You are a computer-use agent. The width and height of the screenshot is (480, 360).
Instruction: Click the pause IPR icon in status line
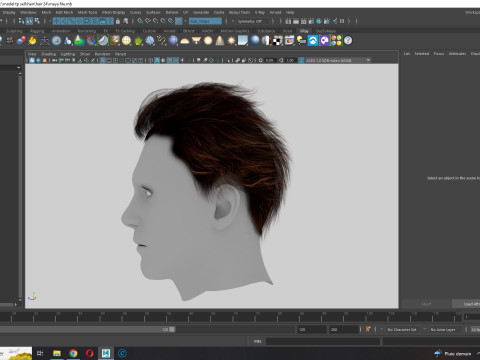pyautogui.click(x=342, y=21)
